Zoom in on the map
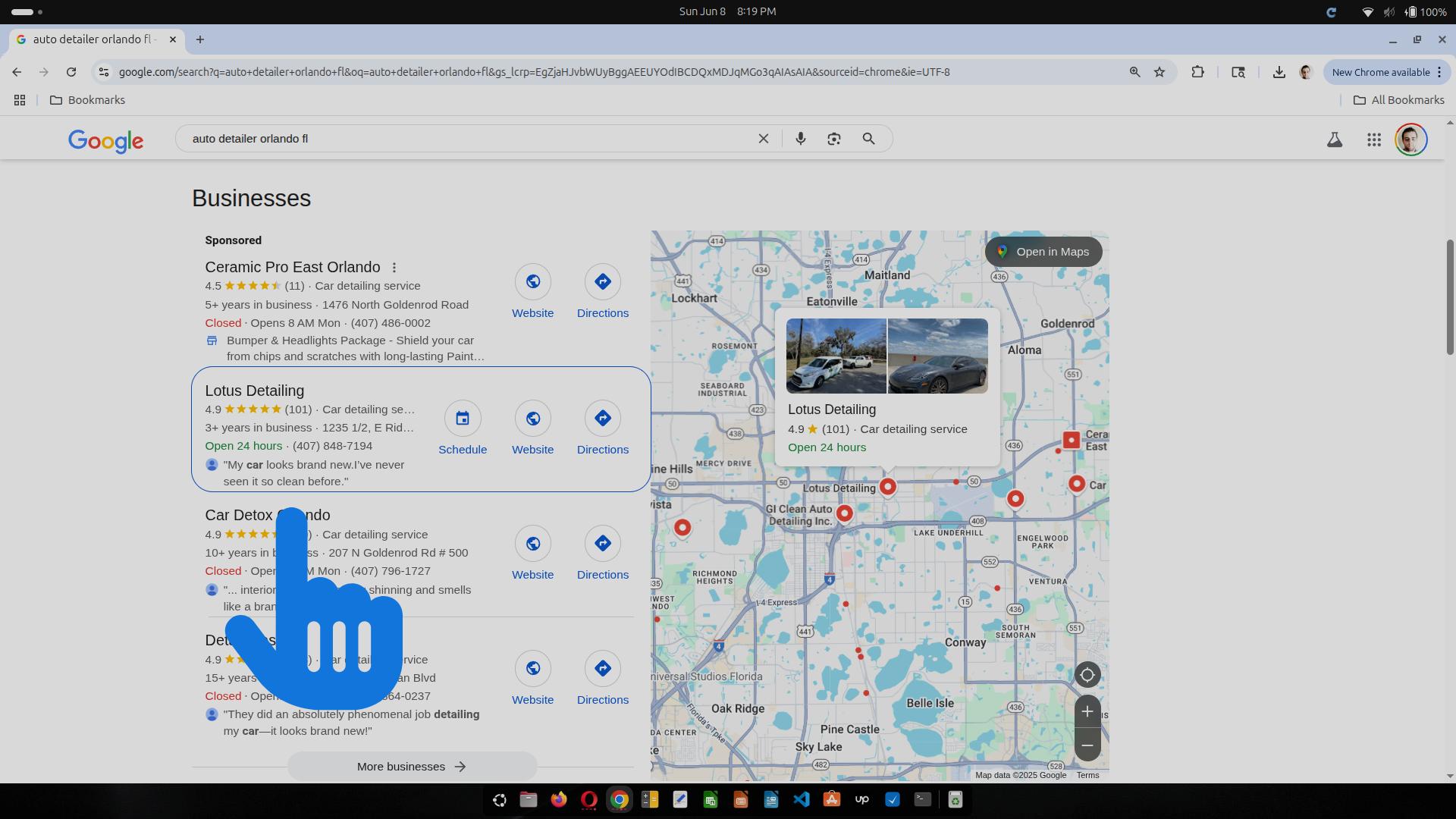This screenshot has width=1456, height=819. pos(1087,711)
